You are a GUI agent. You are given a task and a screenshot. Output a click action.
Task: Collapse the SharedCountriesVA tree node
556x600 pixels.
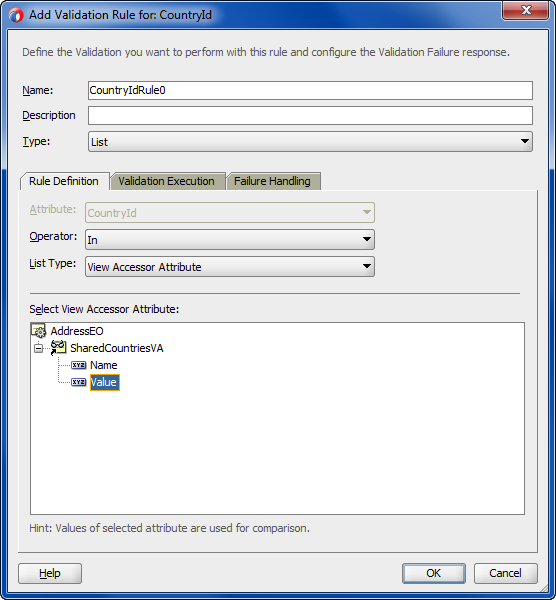[38, 348]
